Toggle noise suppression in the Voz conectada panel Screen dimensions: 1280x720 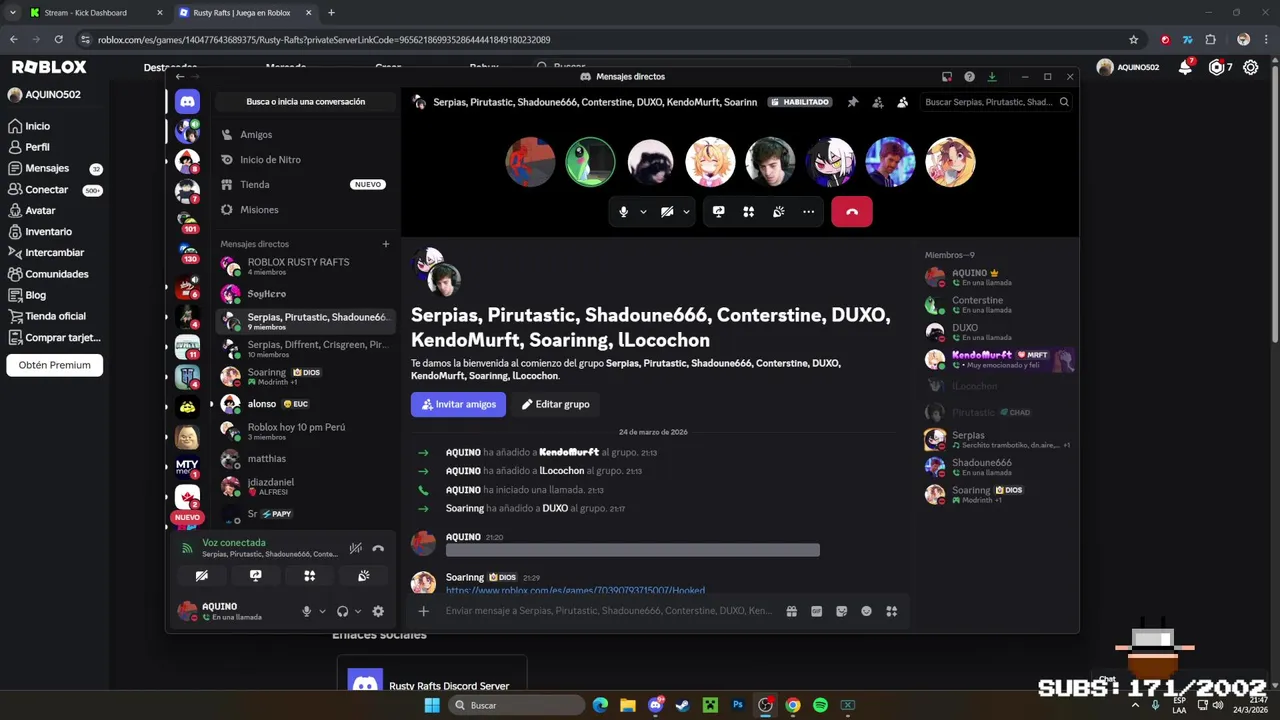(x=355, y=548)
